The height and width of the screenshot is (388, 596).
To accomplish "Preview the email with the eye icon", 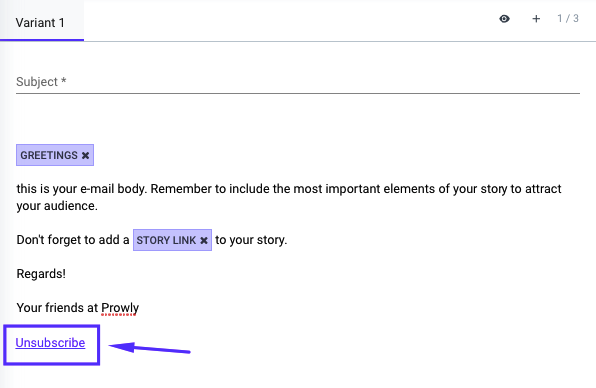I will (x=504, y=19).
